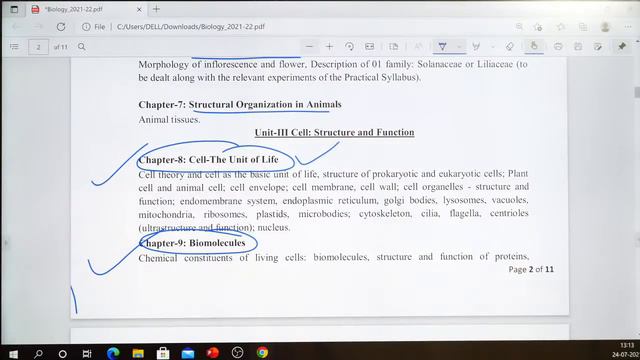
Task: Save the PDF document
Action: [578, 47]
